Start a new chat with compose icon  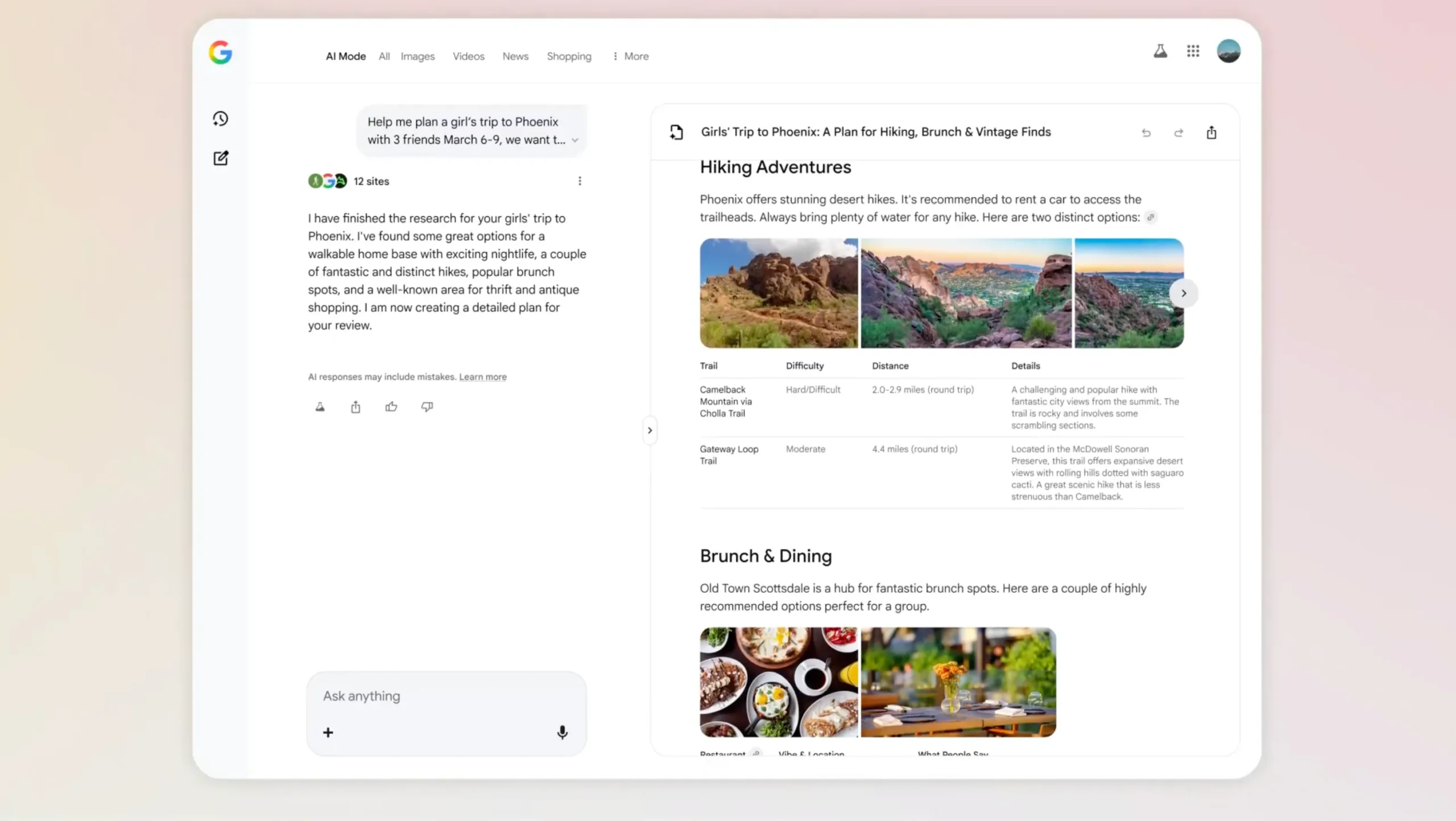(221, 158)
